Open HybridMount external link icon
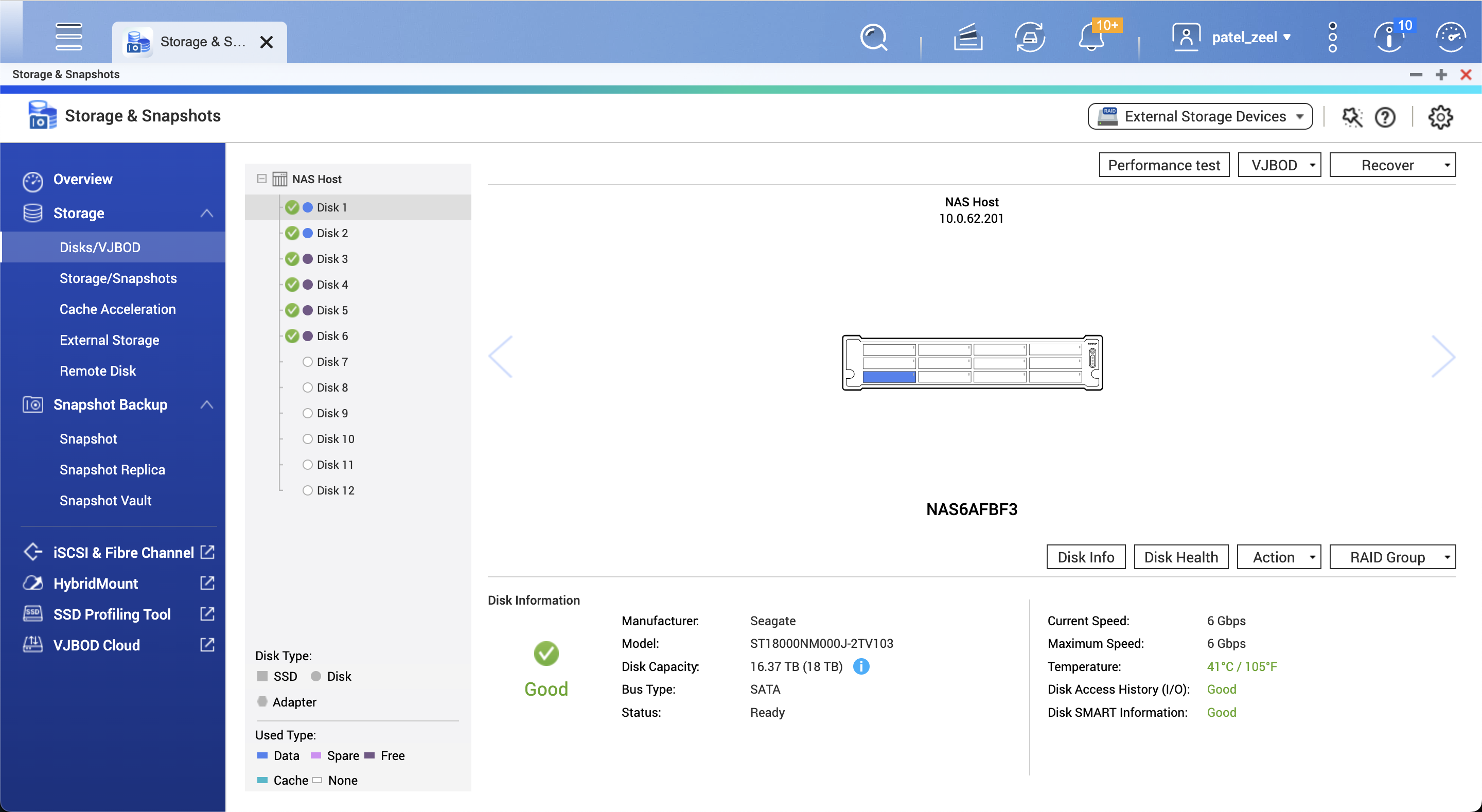Screen dimensions: 1482x812 point(207,583)
